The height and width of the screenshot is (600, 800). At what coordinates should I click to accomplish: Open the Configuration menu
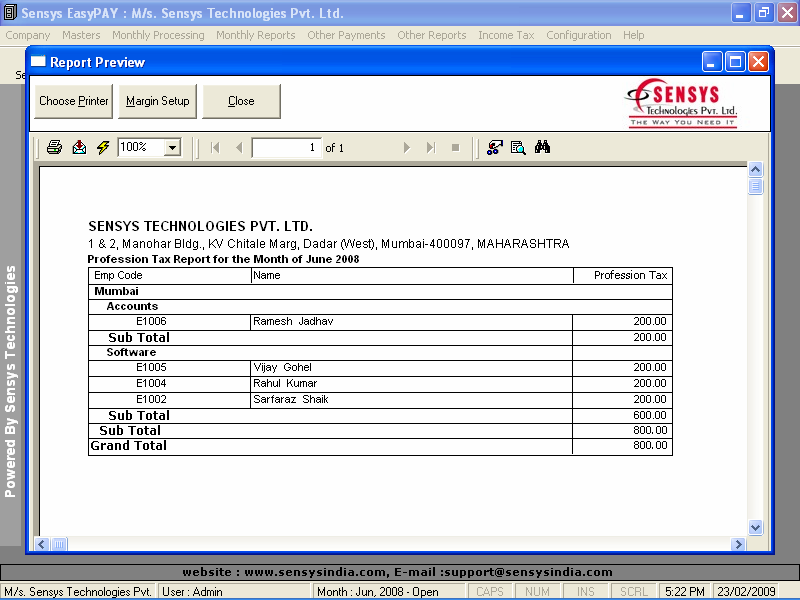579,35
